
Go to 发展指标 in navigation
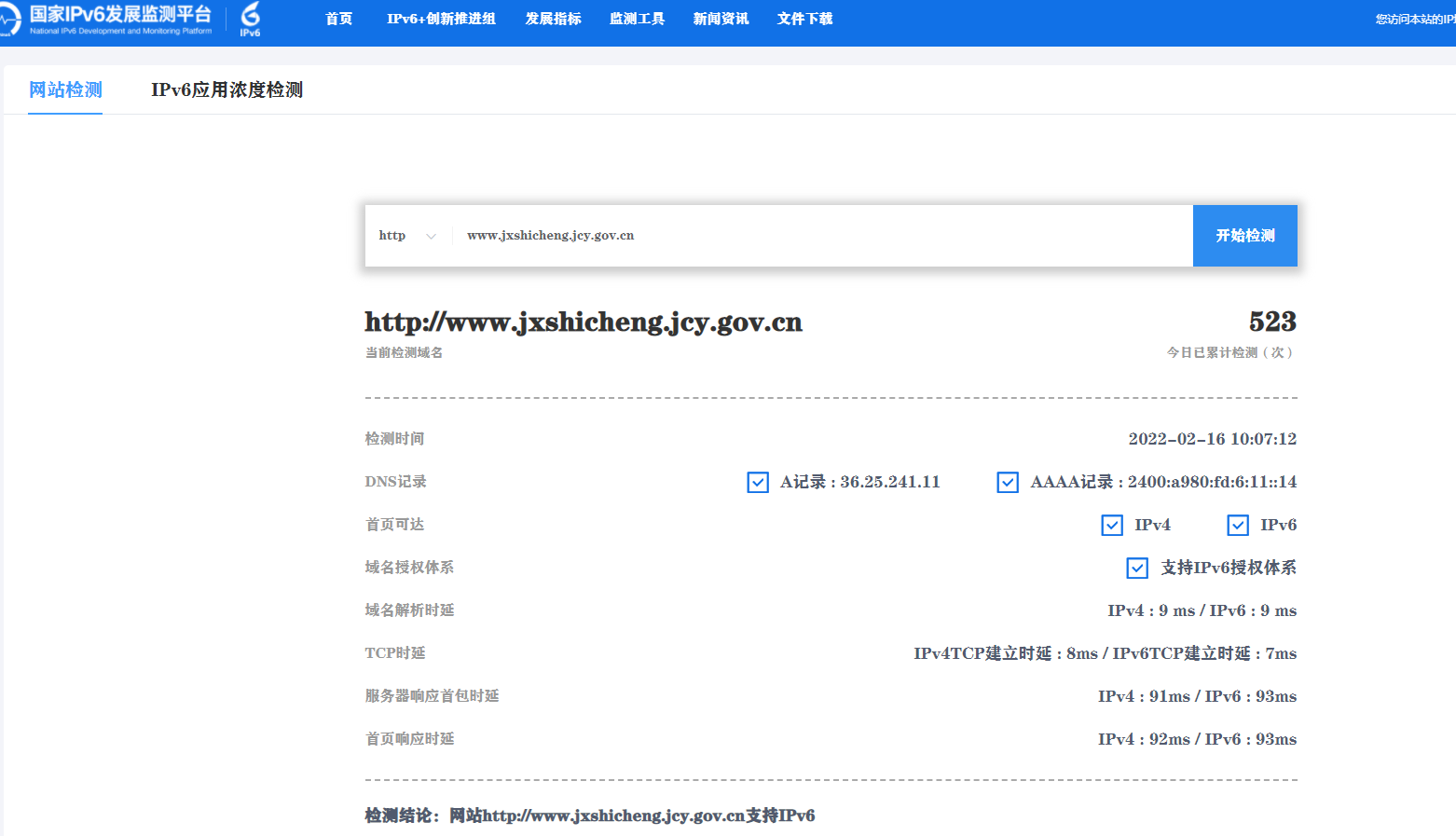(x=553, y=19)
